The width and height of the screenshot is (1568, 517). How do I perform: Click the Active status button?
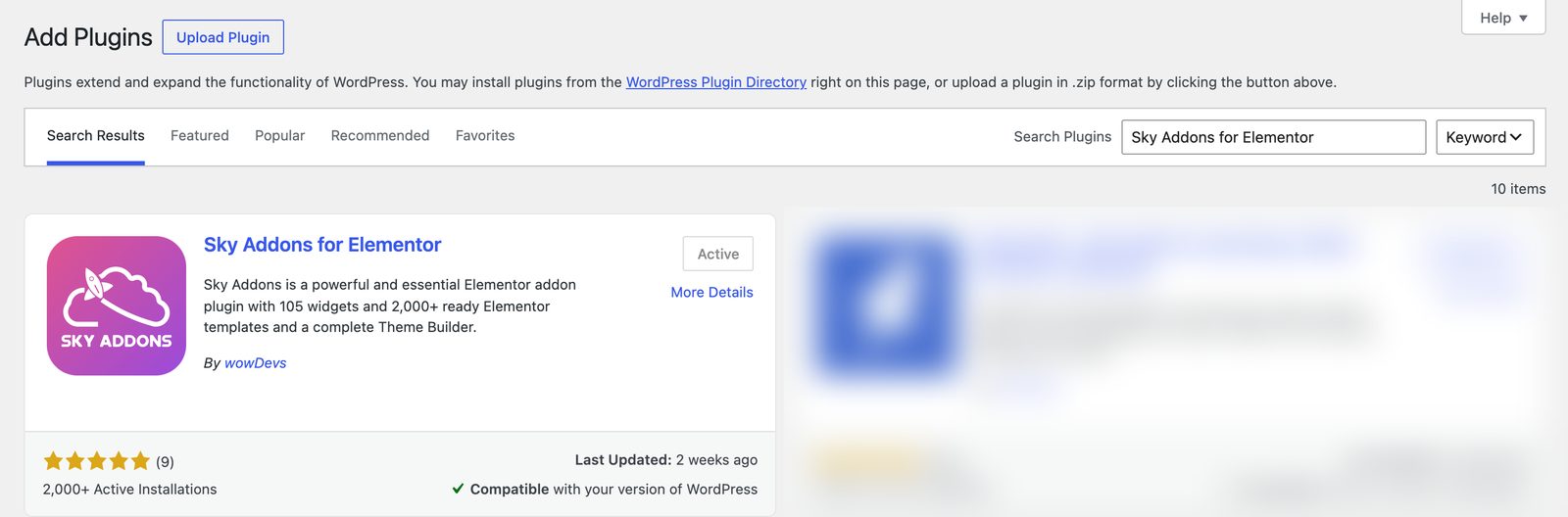(x=718, y=254)
